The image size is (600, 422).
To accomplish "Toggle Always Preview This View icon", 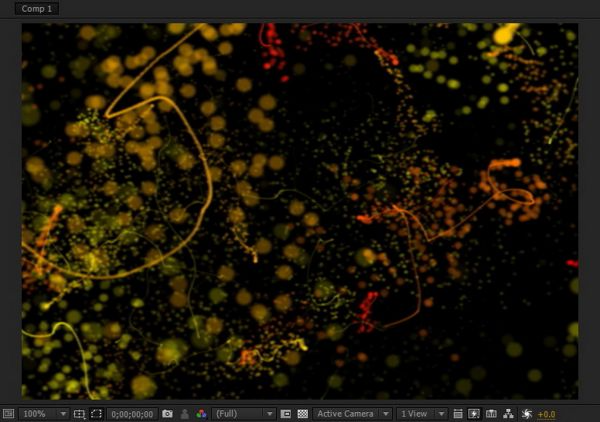I will pos(8,414).
